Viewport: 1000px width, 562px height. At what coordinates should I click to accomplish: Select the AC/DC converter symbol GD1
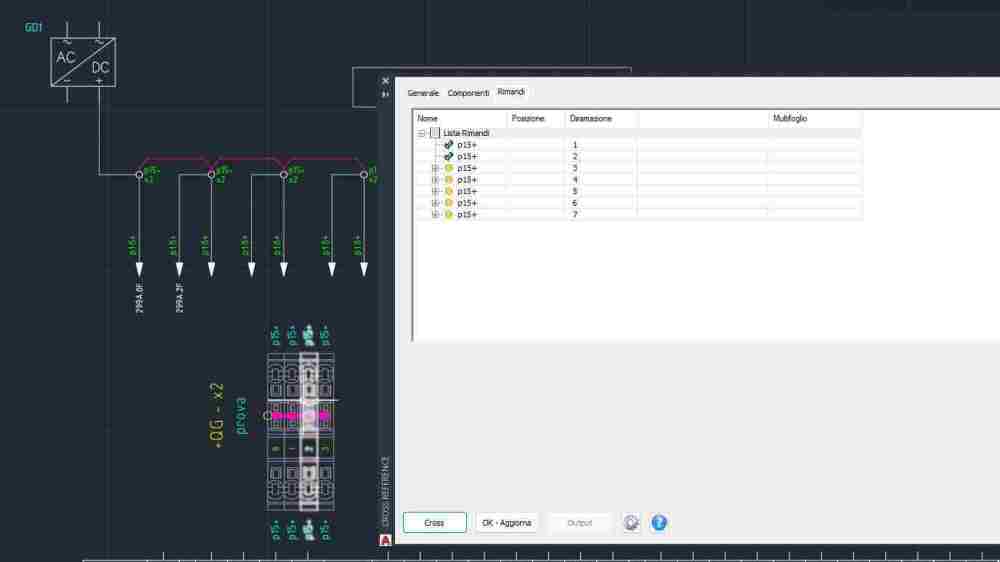click(83, 62)
